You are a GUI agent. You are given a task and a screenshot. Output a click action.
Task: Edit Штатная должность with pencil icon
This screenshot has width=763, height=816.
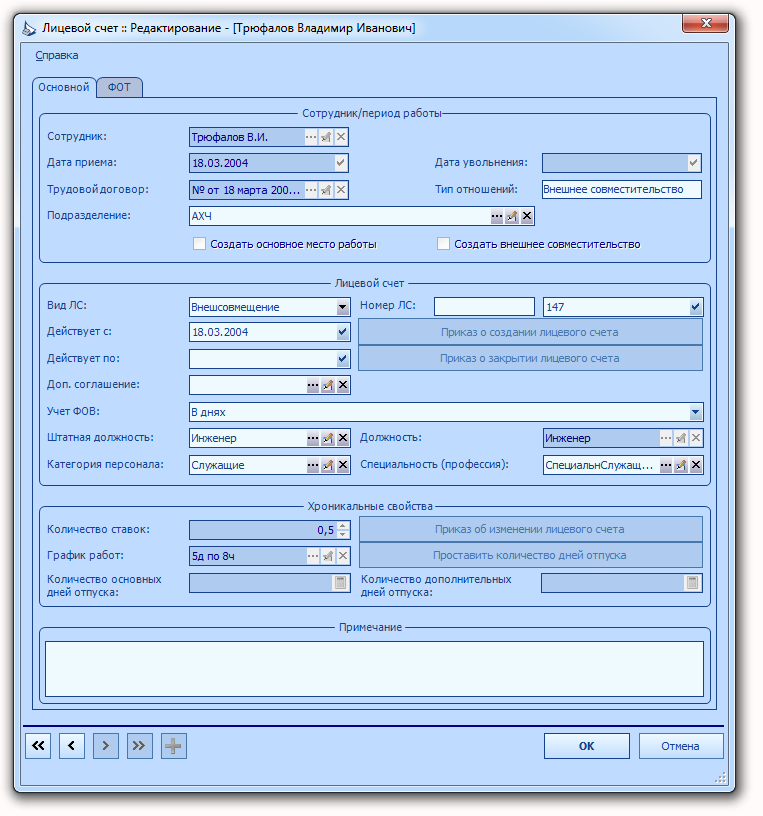click(327, 438)
